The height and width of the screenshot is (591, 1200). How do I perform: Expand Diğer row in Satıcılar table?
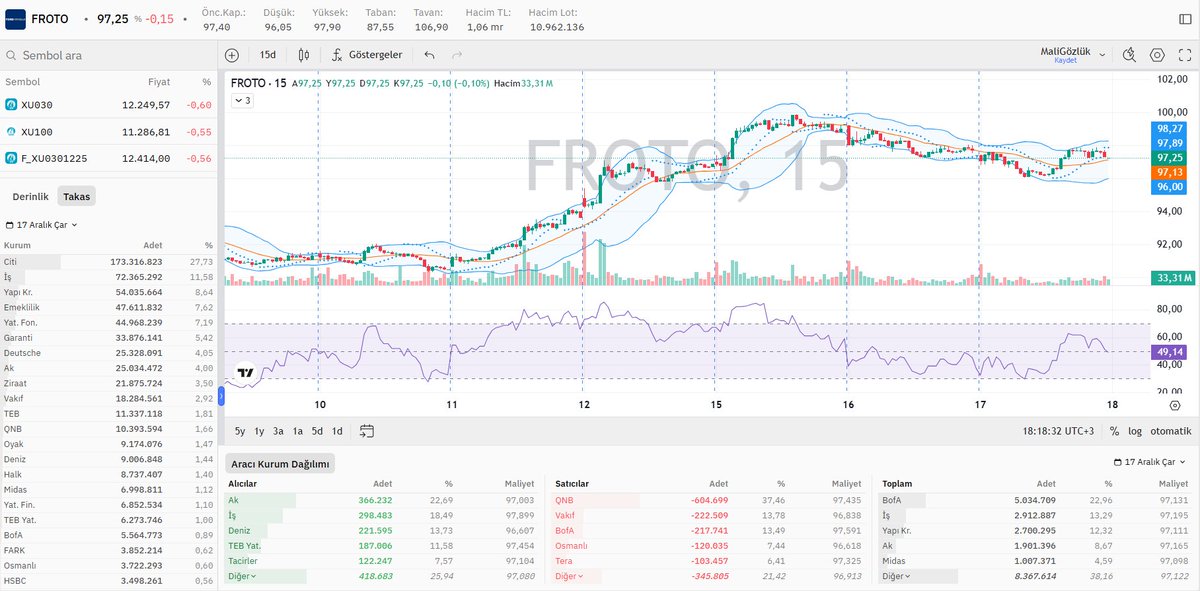click(x=569, y=576)
